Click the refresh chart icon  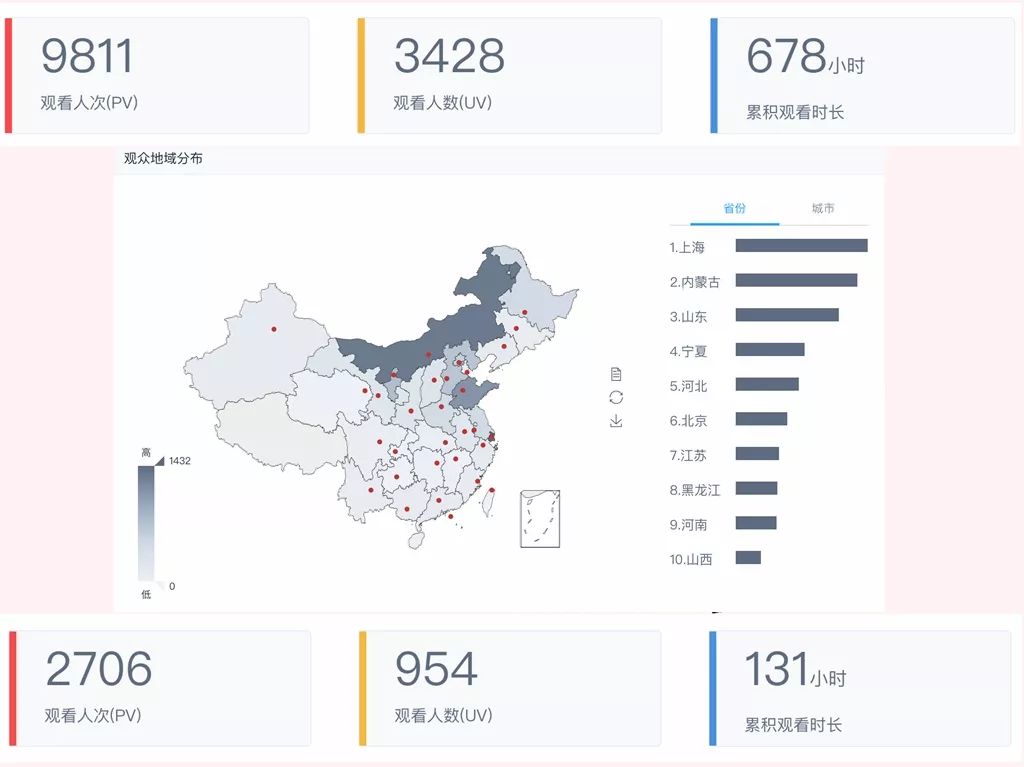coord(615,398)
